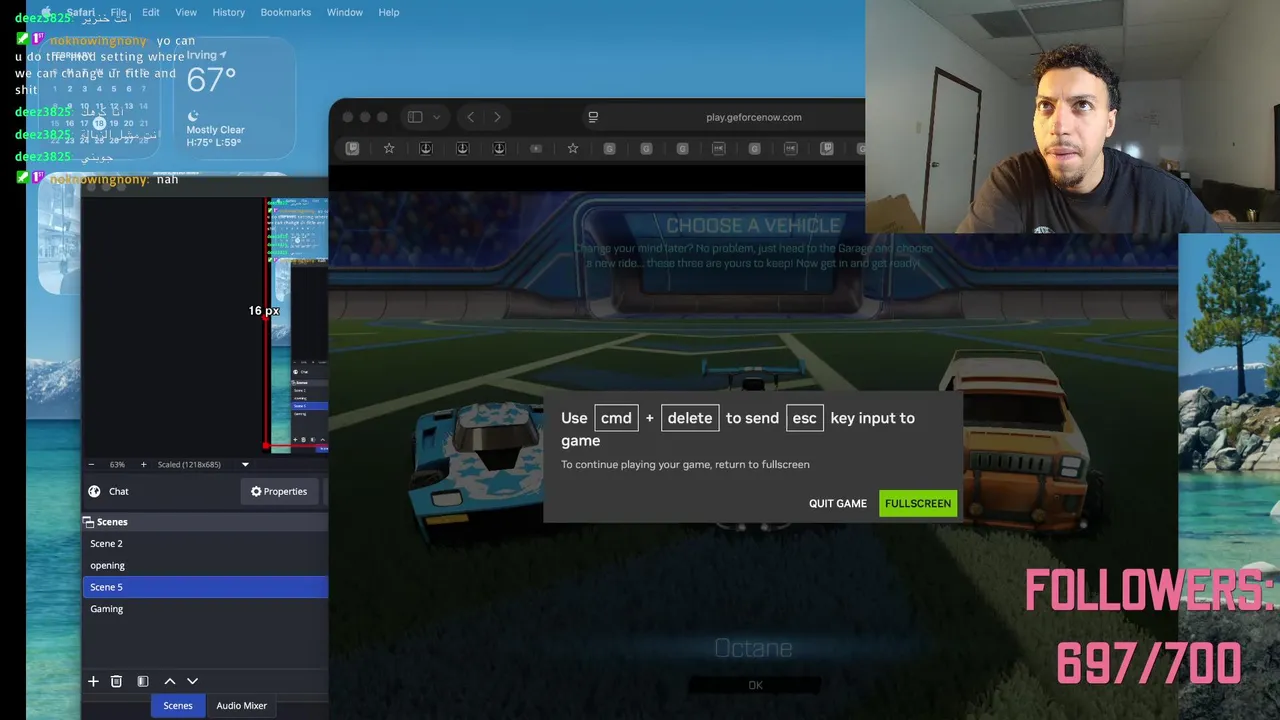Move scene up with the up arrow

click(x=170, y=681)
